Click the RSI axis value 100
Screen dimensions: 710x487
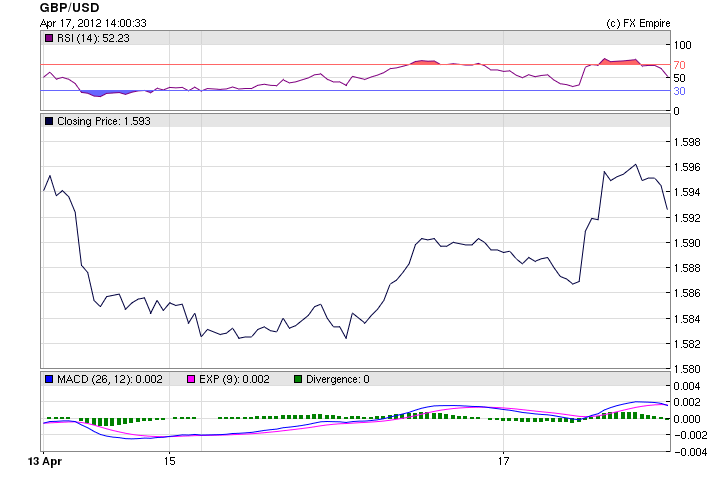tap(682, 45)
